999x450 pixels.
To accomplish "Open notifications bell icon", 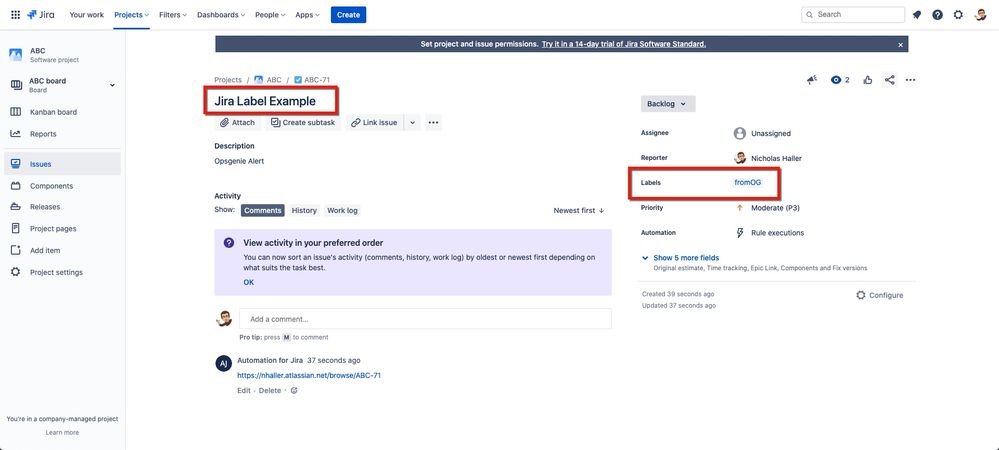I will click(917, 15).
